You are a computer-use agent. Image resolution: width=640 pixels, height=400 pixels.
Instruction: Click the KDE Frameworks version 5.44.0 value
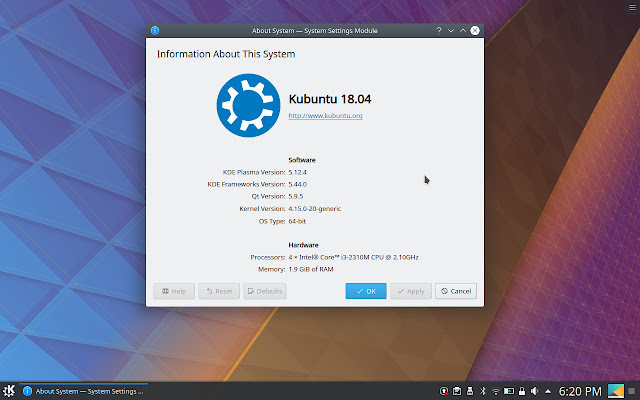[x=297, y=184]
